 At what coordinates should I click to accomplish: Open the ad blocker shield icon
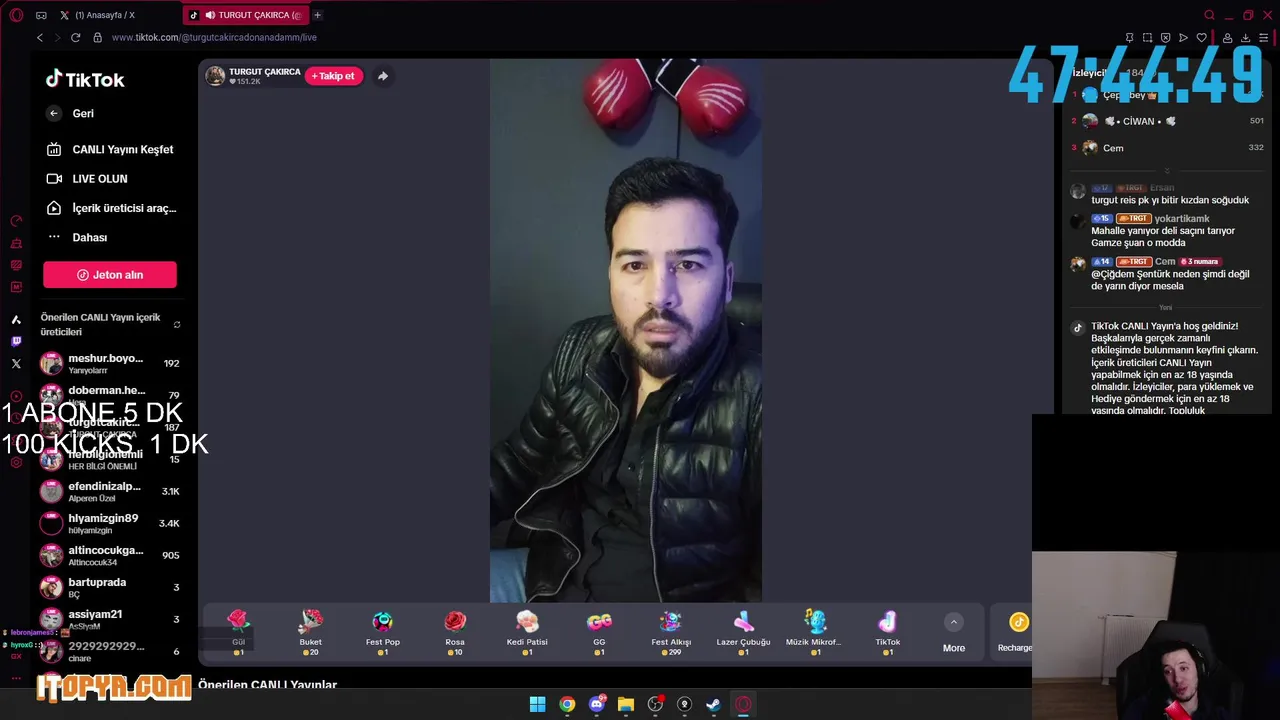[1165, 38]
